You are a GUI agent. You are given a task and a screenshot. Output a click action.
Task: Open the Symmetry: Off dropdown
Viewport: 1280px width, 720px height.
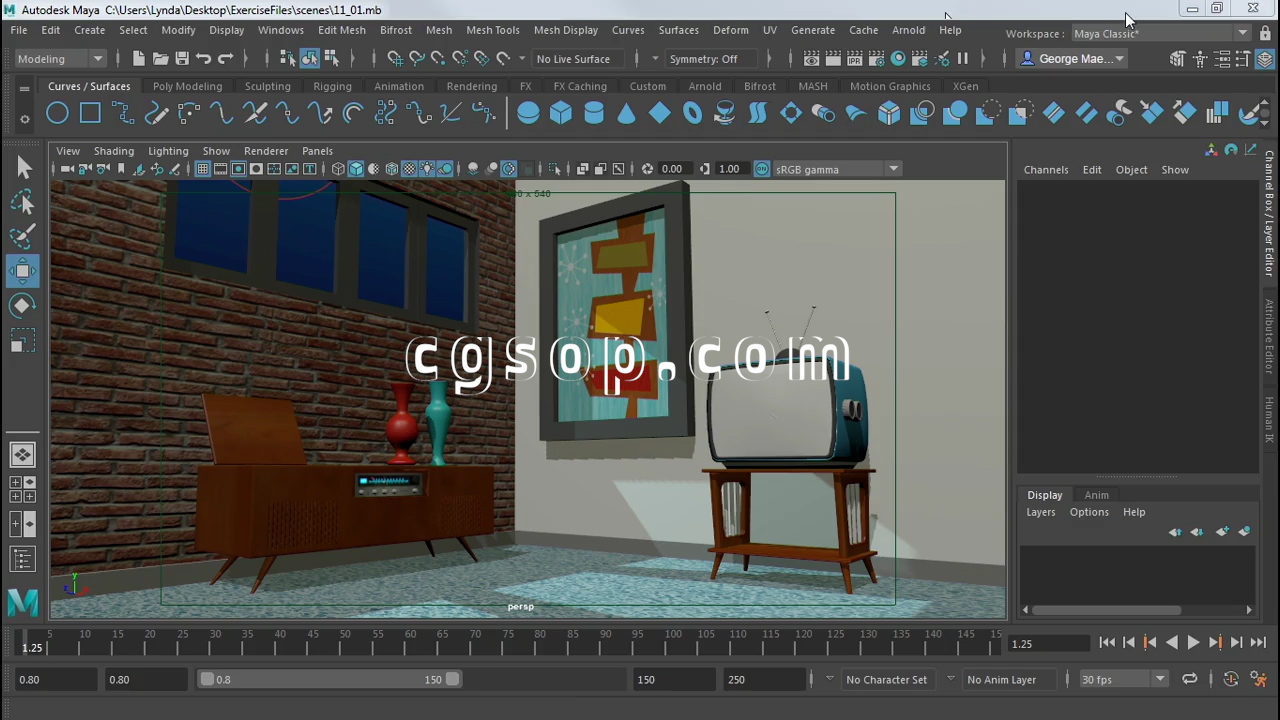point(712,59)
